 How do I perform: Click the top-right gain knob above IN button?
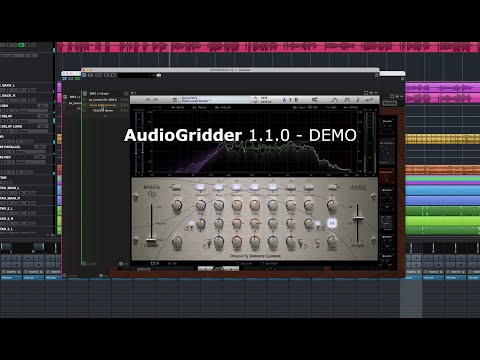[x=332, y=206]
